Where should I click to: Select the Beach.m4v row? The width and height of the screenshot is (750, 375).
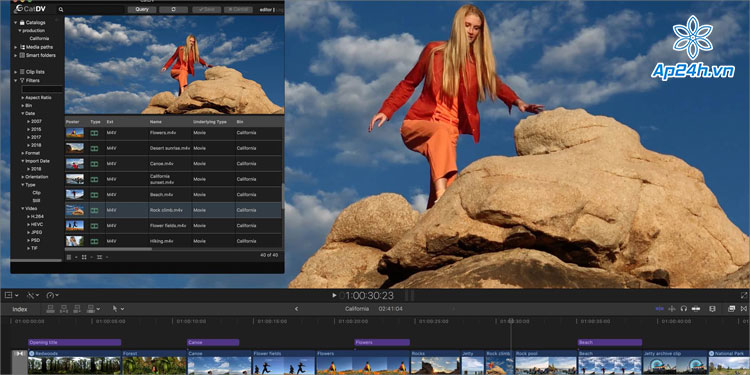pos(173,195)
